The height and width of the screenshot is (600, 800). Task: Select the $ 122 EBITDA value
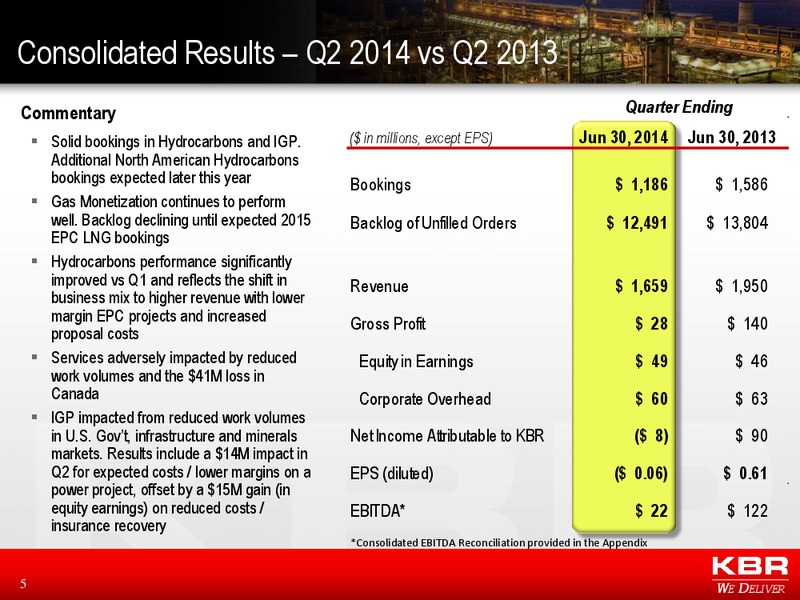coord(747,511)
